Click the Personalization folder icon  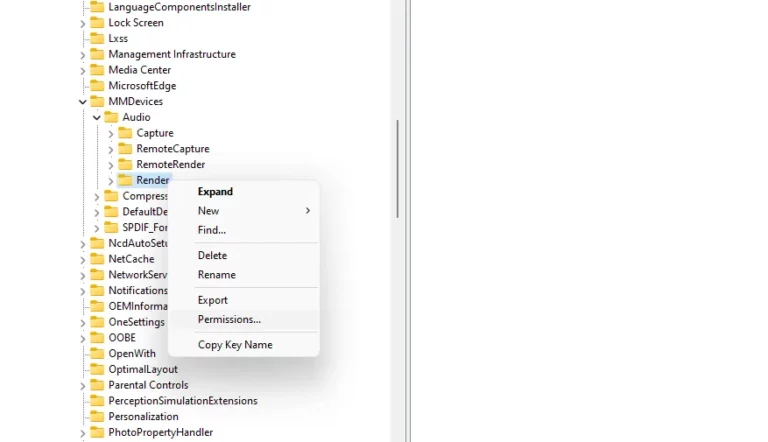point(97,417)
